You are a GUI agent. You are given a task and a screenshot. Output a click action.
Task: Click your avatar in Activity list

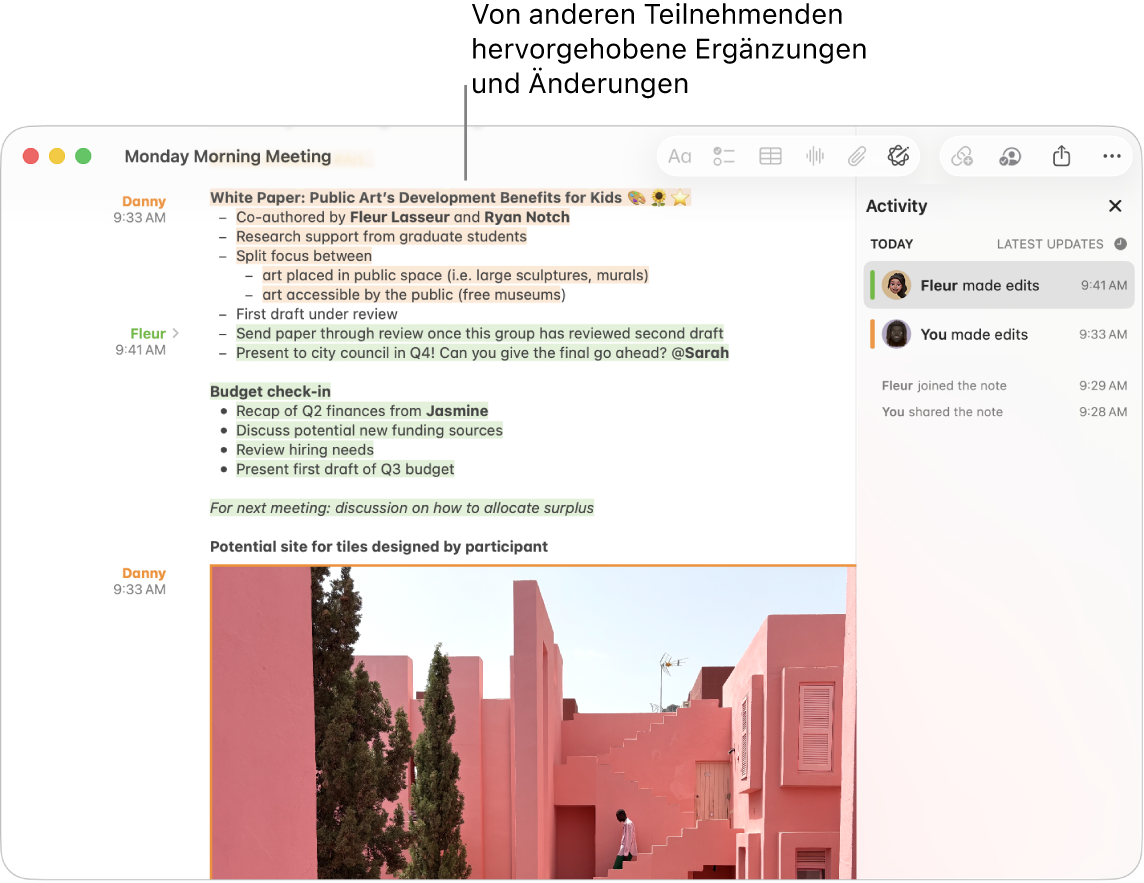click(x=896, y=334)
